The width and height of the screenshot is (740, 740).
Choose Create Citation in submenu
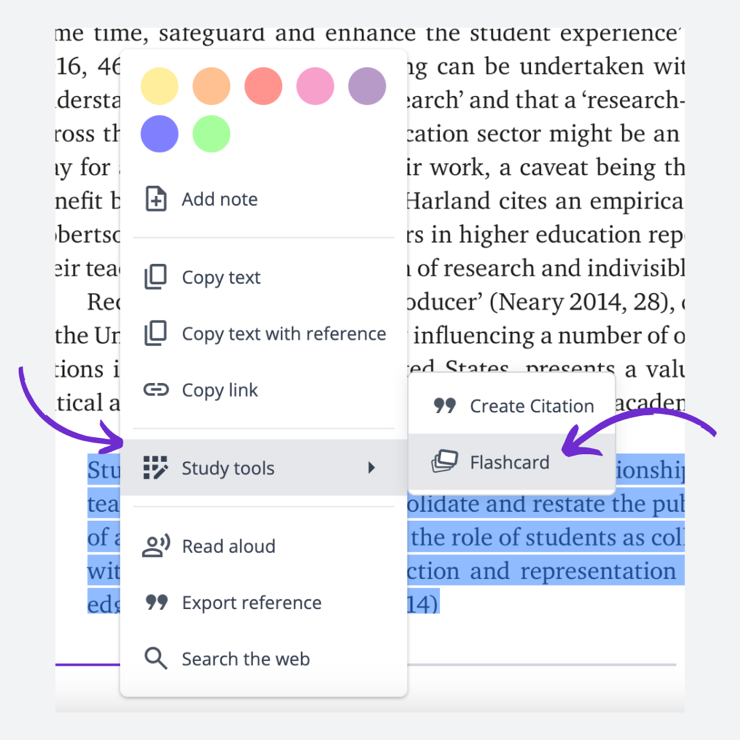512,406
